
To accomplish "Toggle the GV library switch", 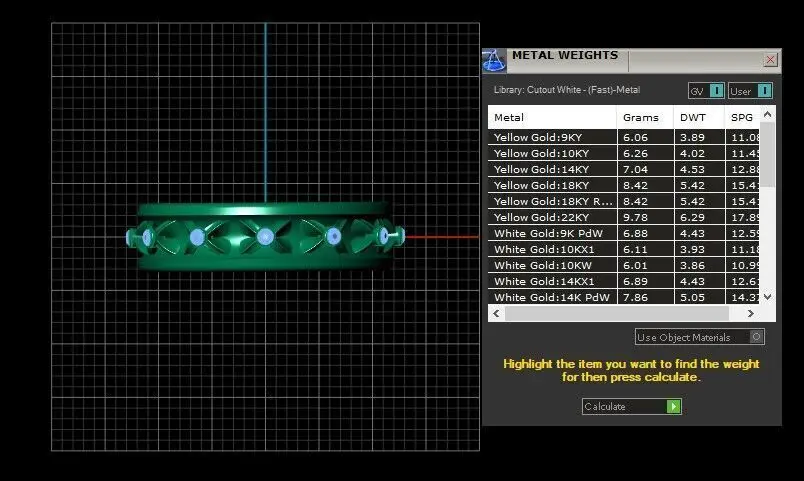I will coord(706,91).
